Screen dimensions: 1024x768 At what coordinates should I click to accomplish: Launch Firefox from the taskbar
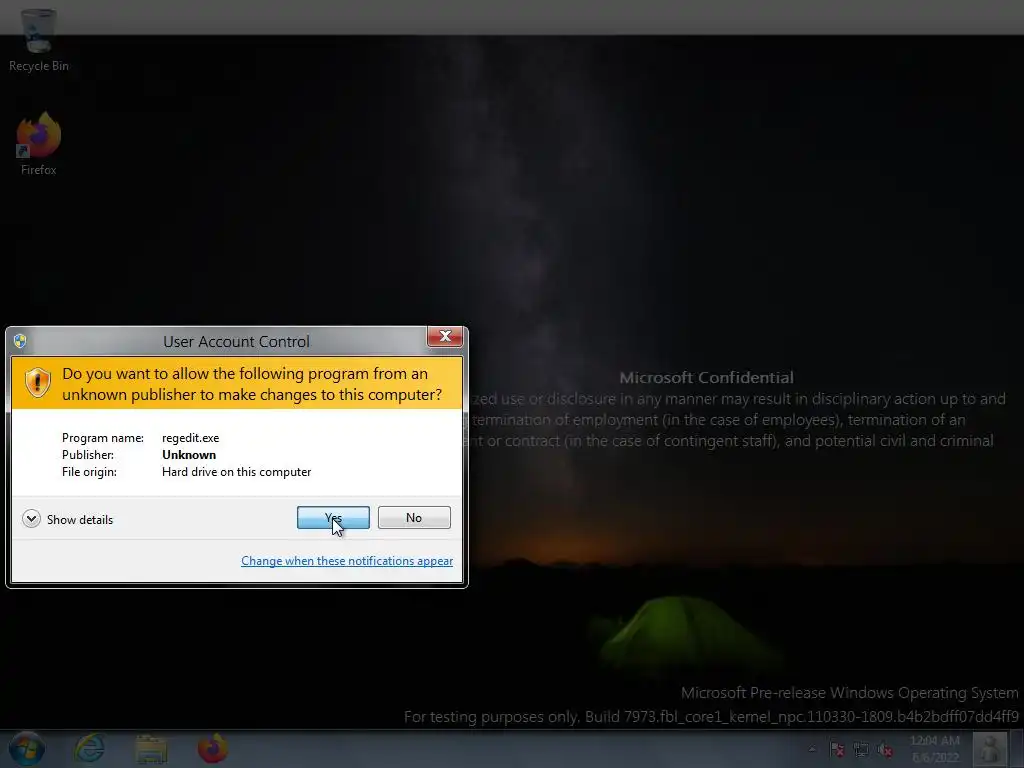tap(213, 748)
